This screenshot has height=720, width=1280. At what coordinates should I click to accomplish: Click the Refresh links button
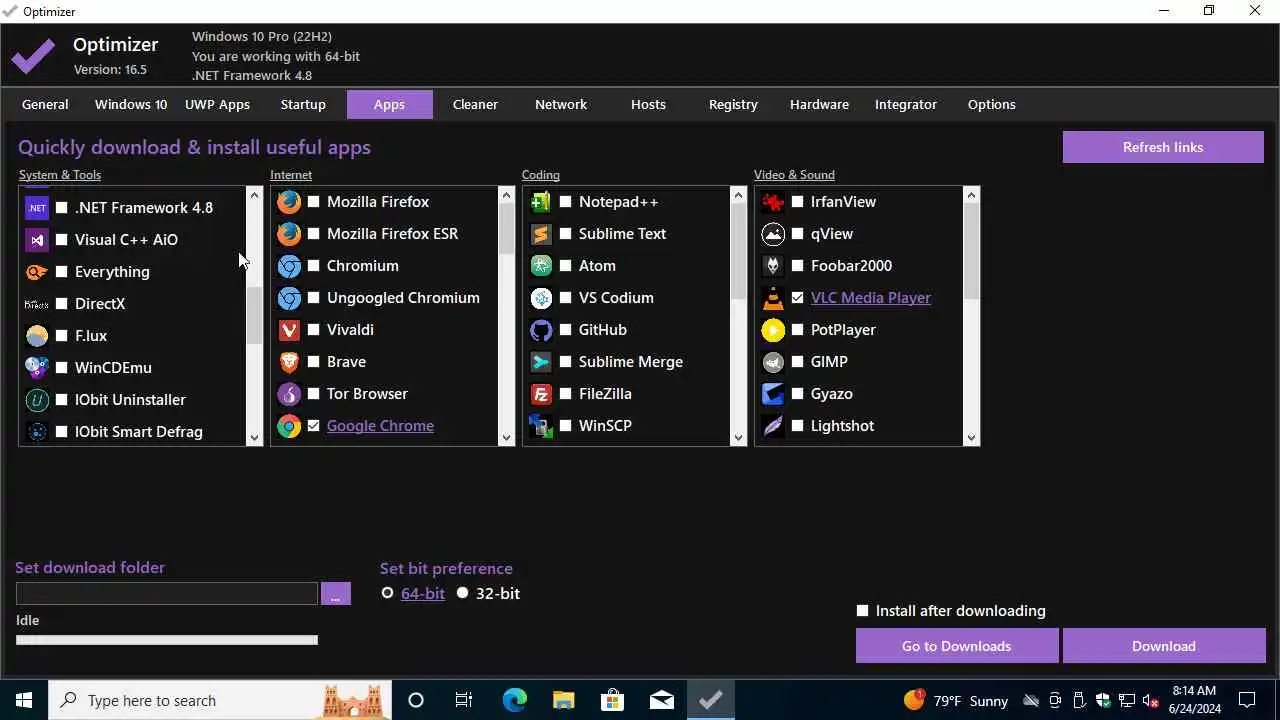(x=1163, y=147)
